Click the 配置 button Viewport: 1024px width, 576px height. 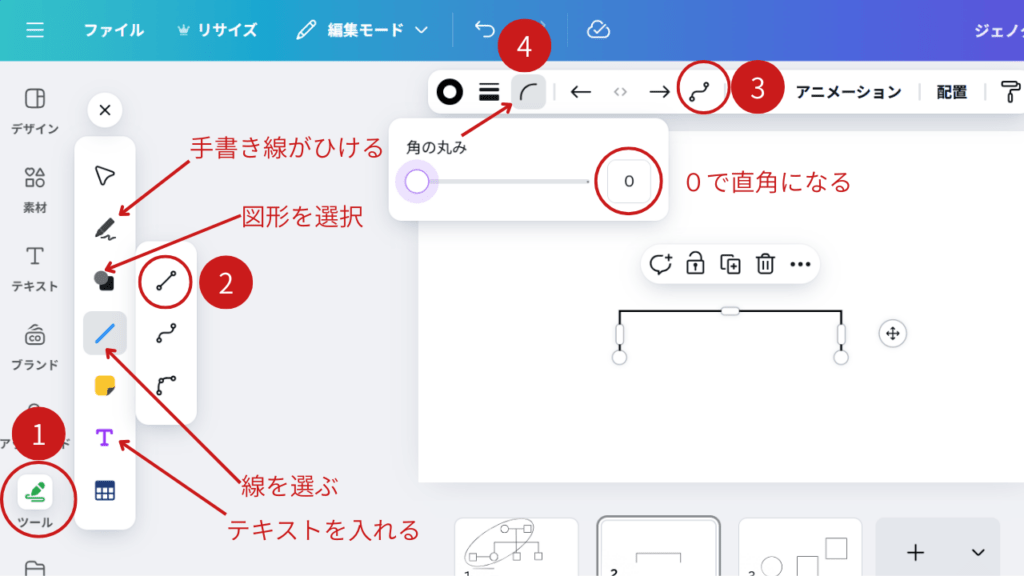point(952,92)
